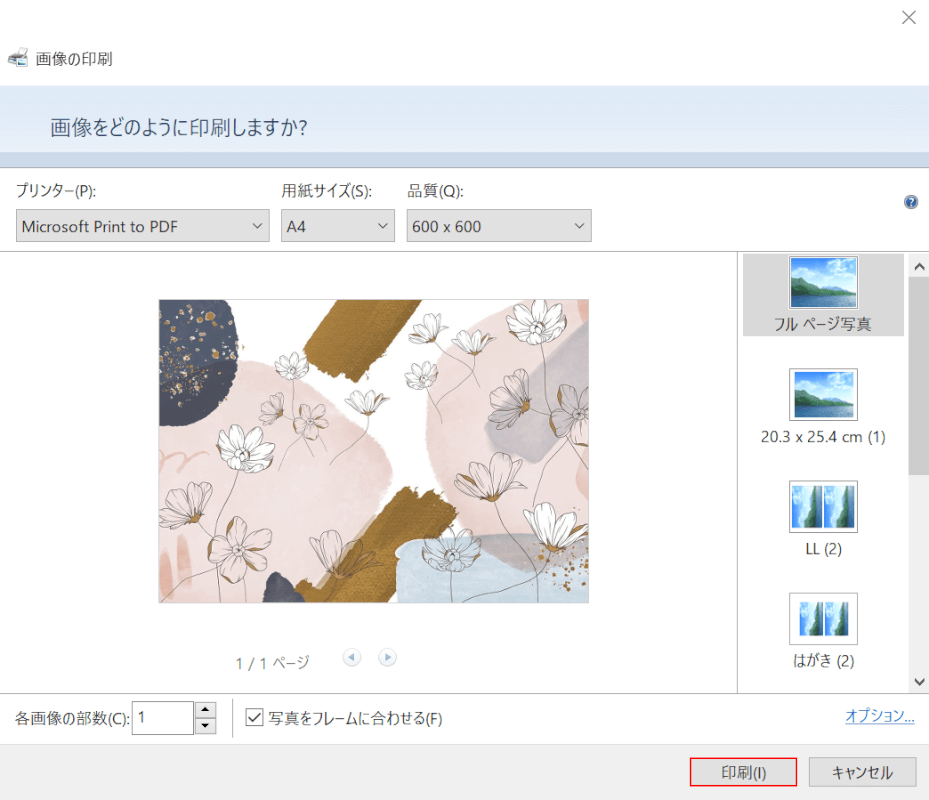Click the layout list scrollbar thumb
The width and height of the screenshot is (929, 800).
coord(919,376)
